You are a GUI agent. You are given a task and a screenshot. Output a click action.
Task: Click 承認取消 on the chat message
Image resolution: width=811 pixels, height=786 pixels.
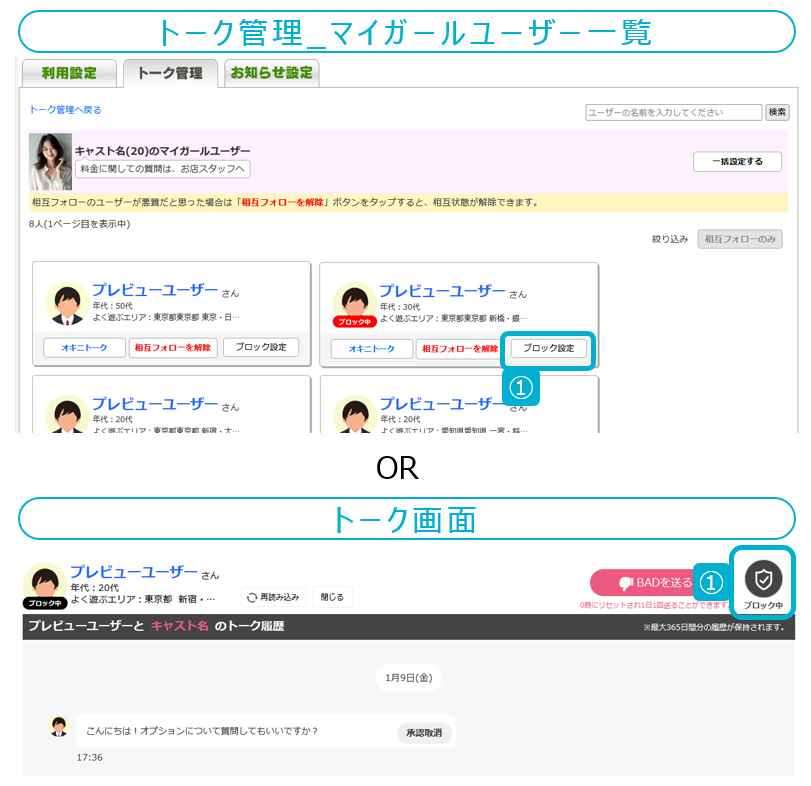pyautogui.click(x=424, y=733)
